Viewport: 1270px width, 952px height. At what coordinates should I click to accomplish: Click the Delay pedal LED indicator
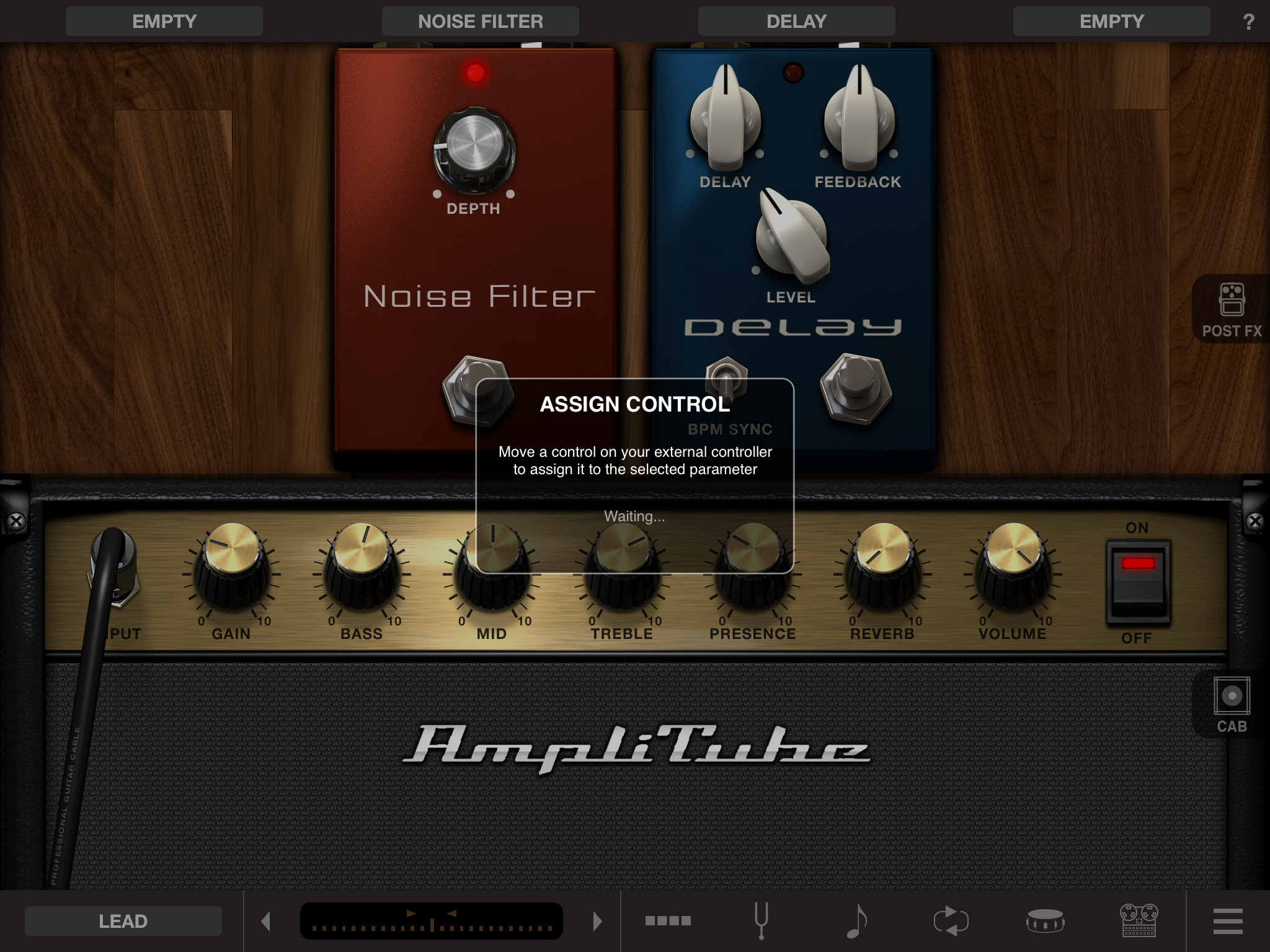click(x=793, y=73)
